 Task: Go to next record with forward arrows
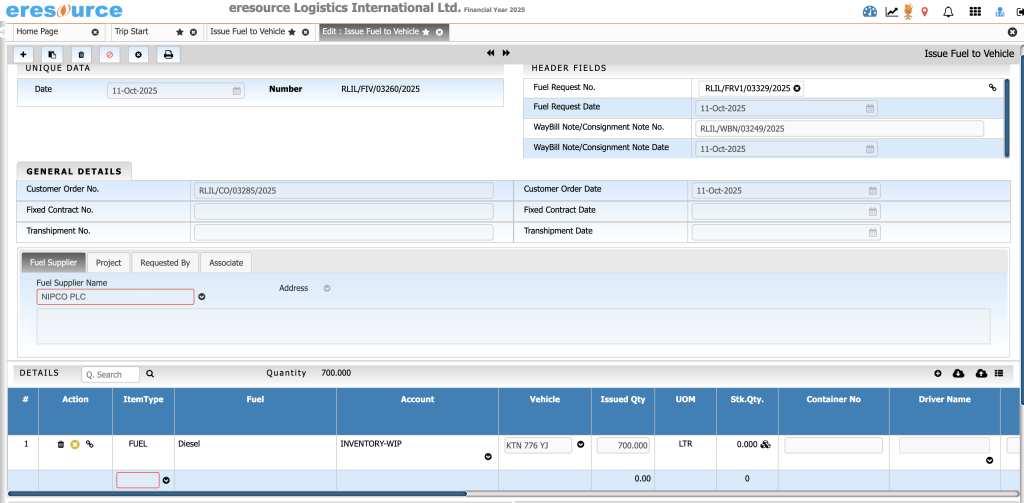click(x=507, y=53)
